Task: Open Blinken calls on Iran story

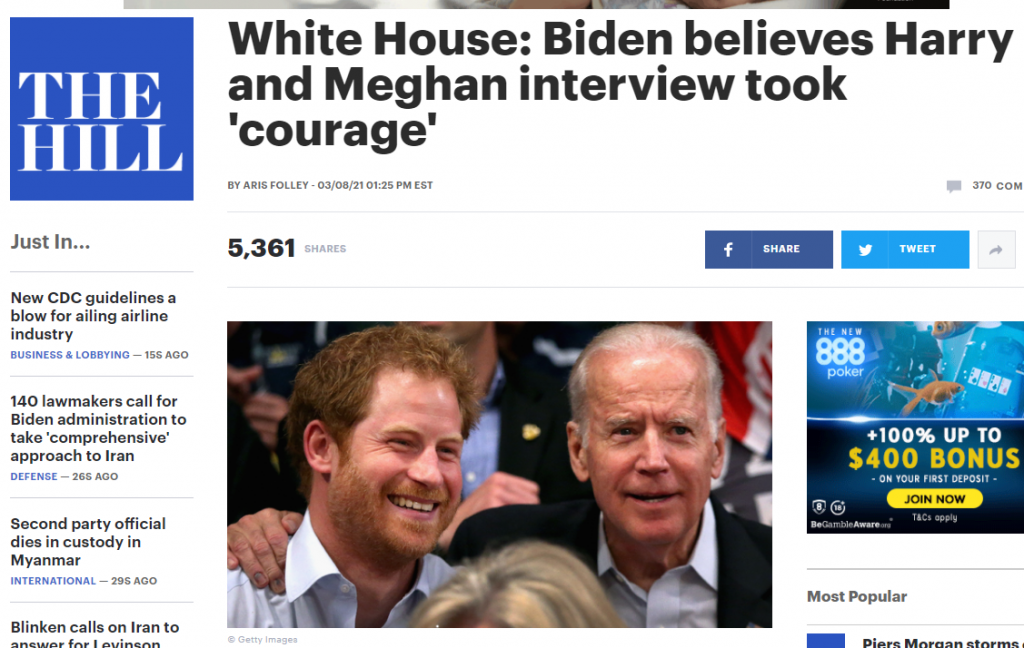Action: [x=95, y=634]
